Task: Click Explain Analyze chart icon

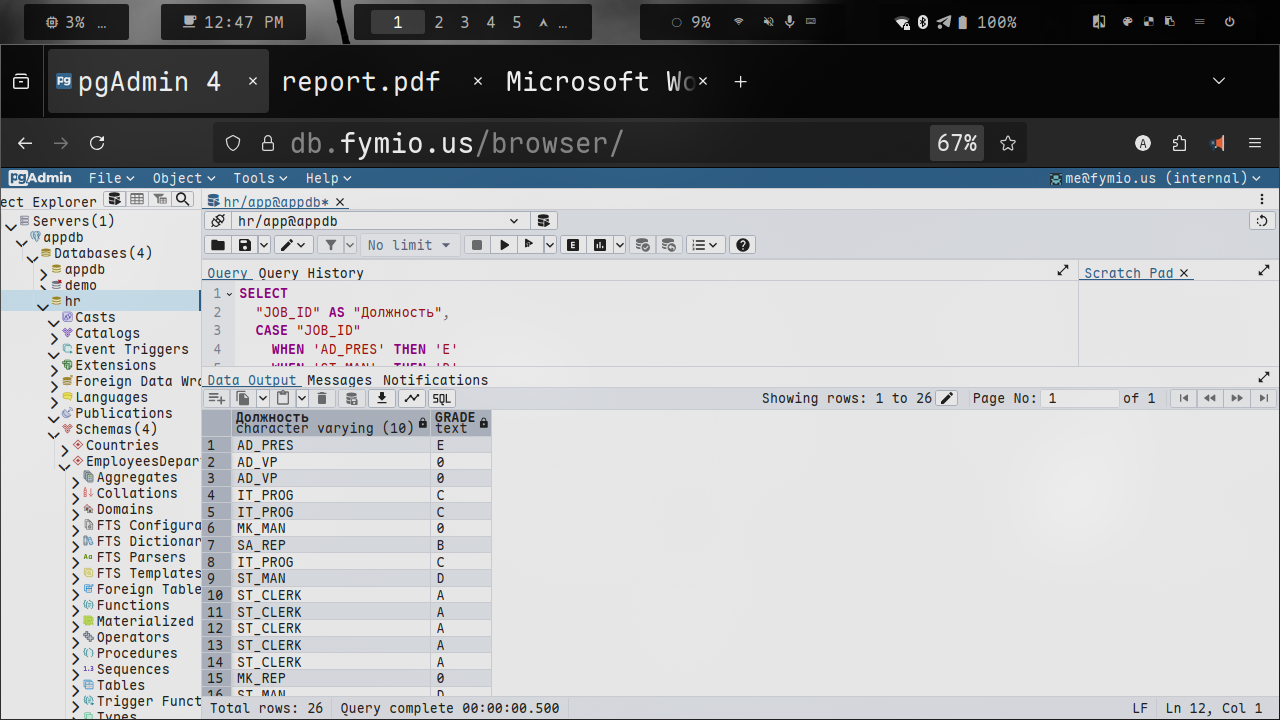Action: (600, 245)
